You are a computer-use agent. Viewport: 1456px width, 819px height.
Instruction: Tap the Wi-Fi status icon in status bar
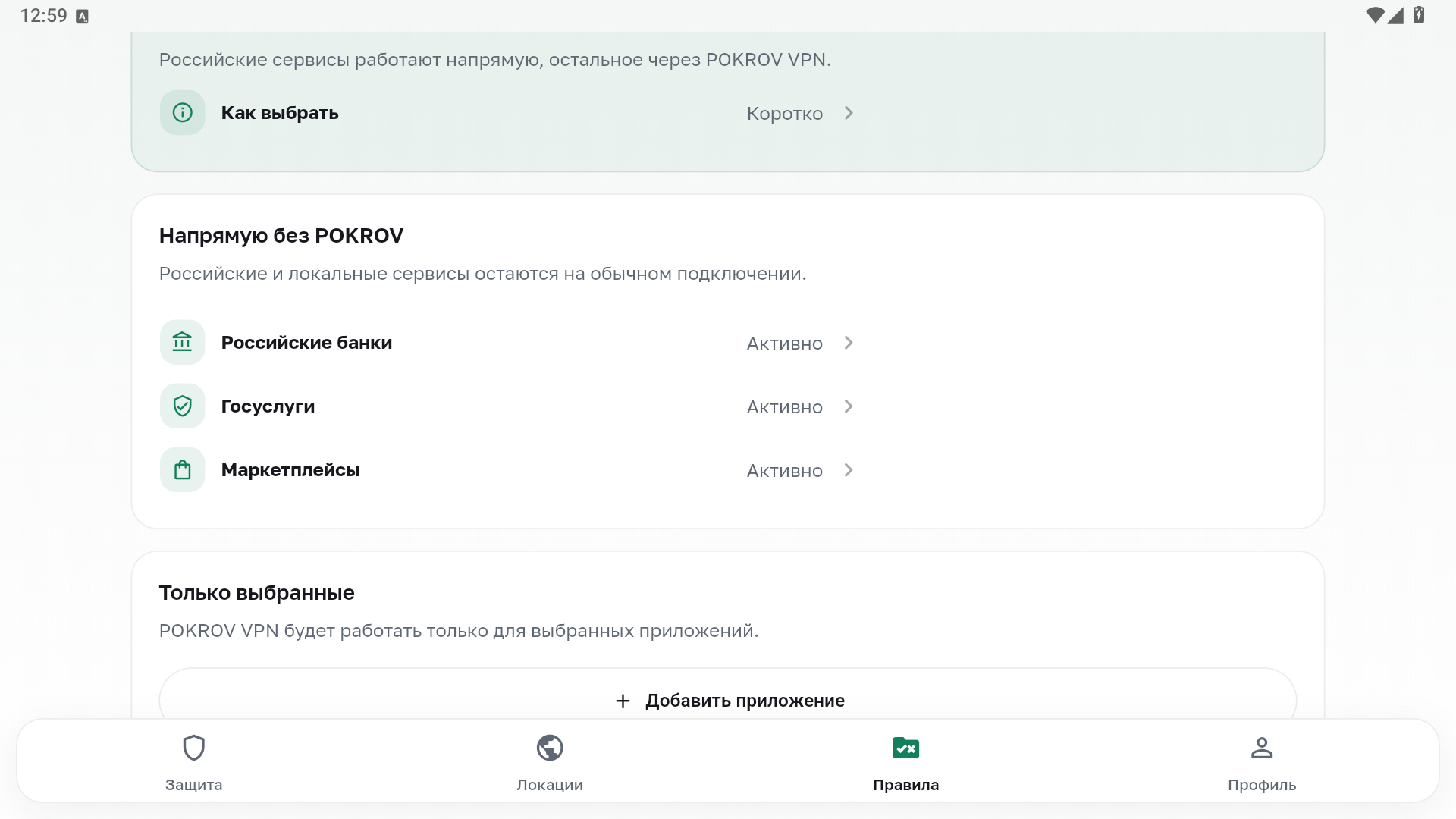1374,15
